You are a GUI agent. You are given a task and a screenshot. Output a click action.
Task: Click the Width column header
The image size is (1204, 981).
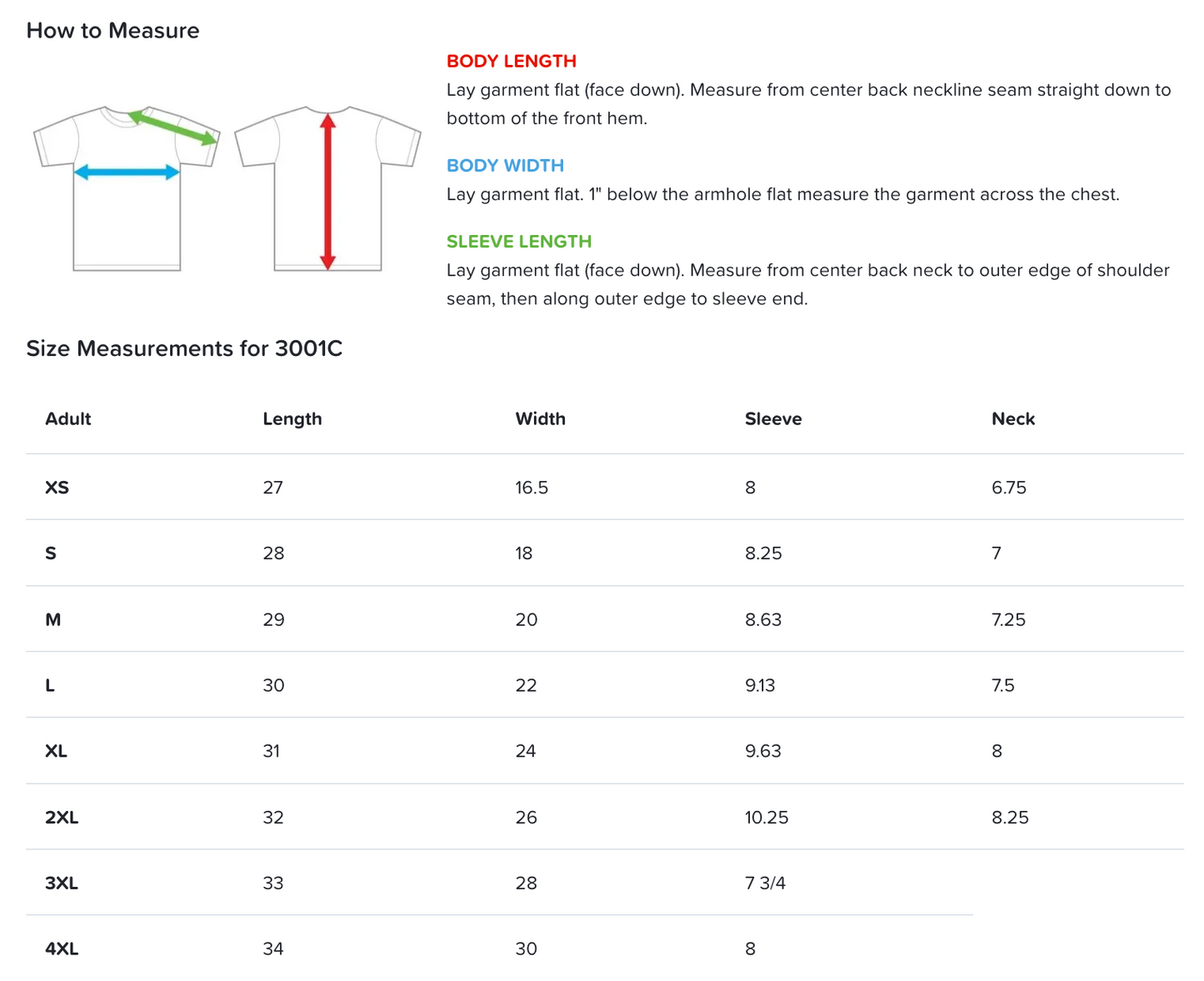point(540,419)
